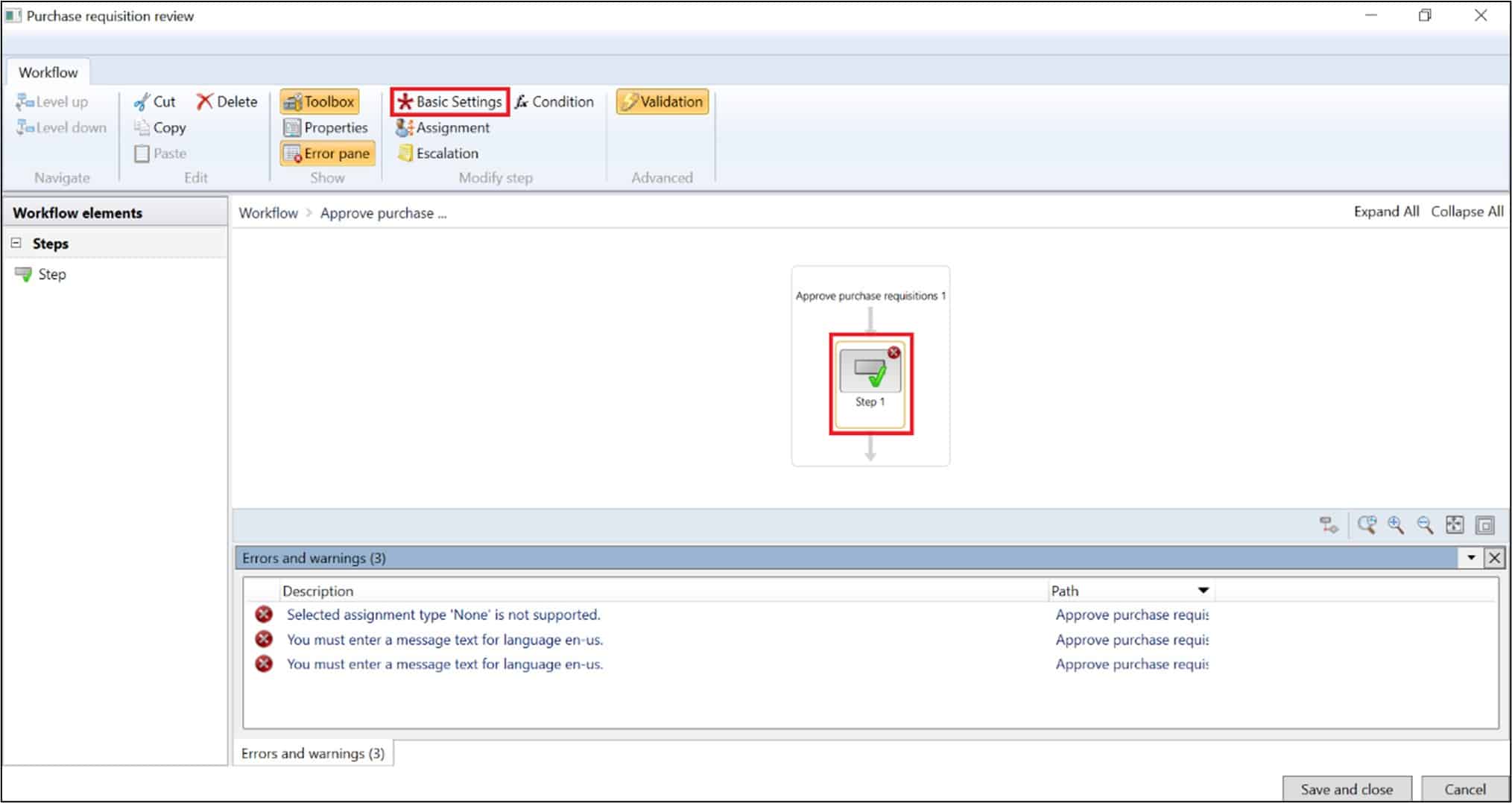Zoom out on the workflow canvas
The width and height of the screenshot is (1512, 803).
click(x=1425, y=525)
